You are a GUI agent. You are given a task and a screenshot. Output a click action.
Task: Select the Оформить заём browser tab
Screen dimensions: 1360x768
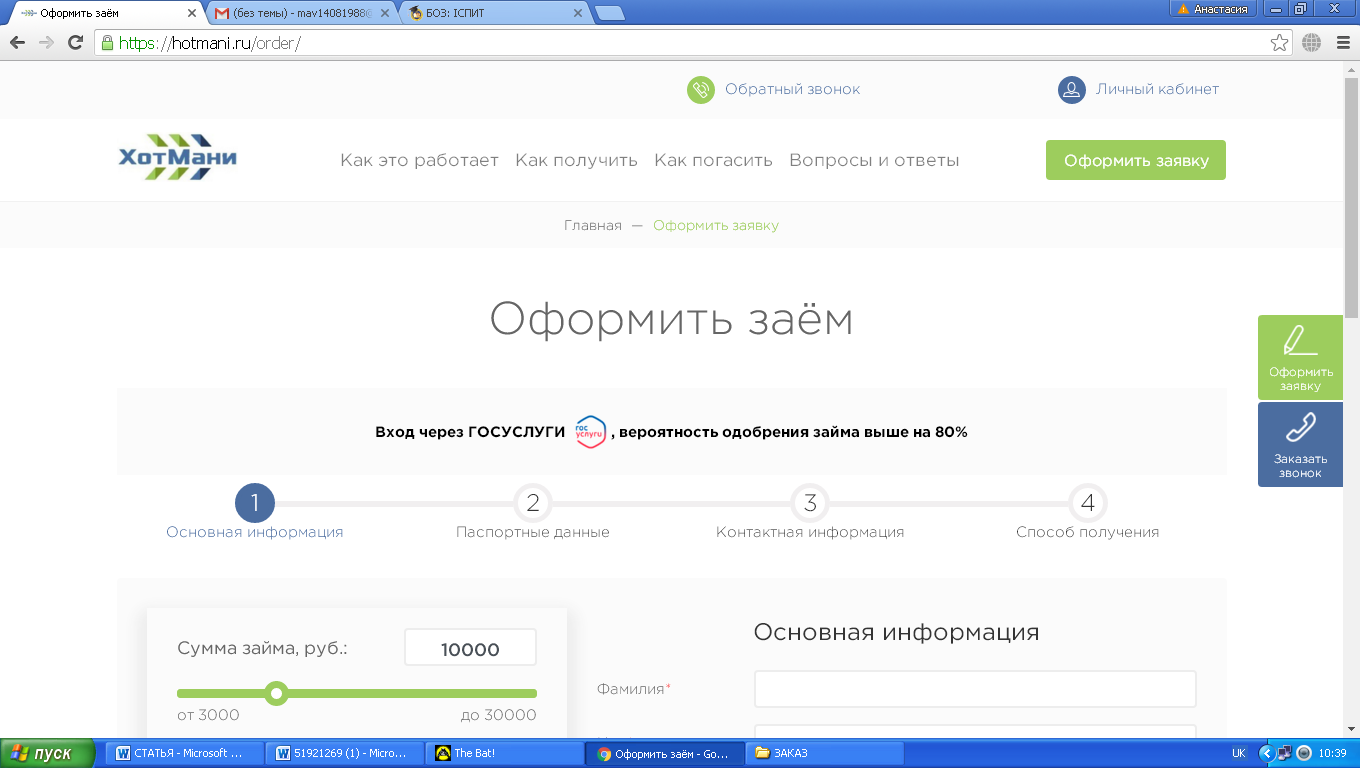tap(108, 13)
